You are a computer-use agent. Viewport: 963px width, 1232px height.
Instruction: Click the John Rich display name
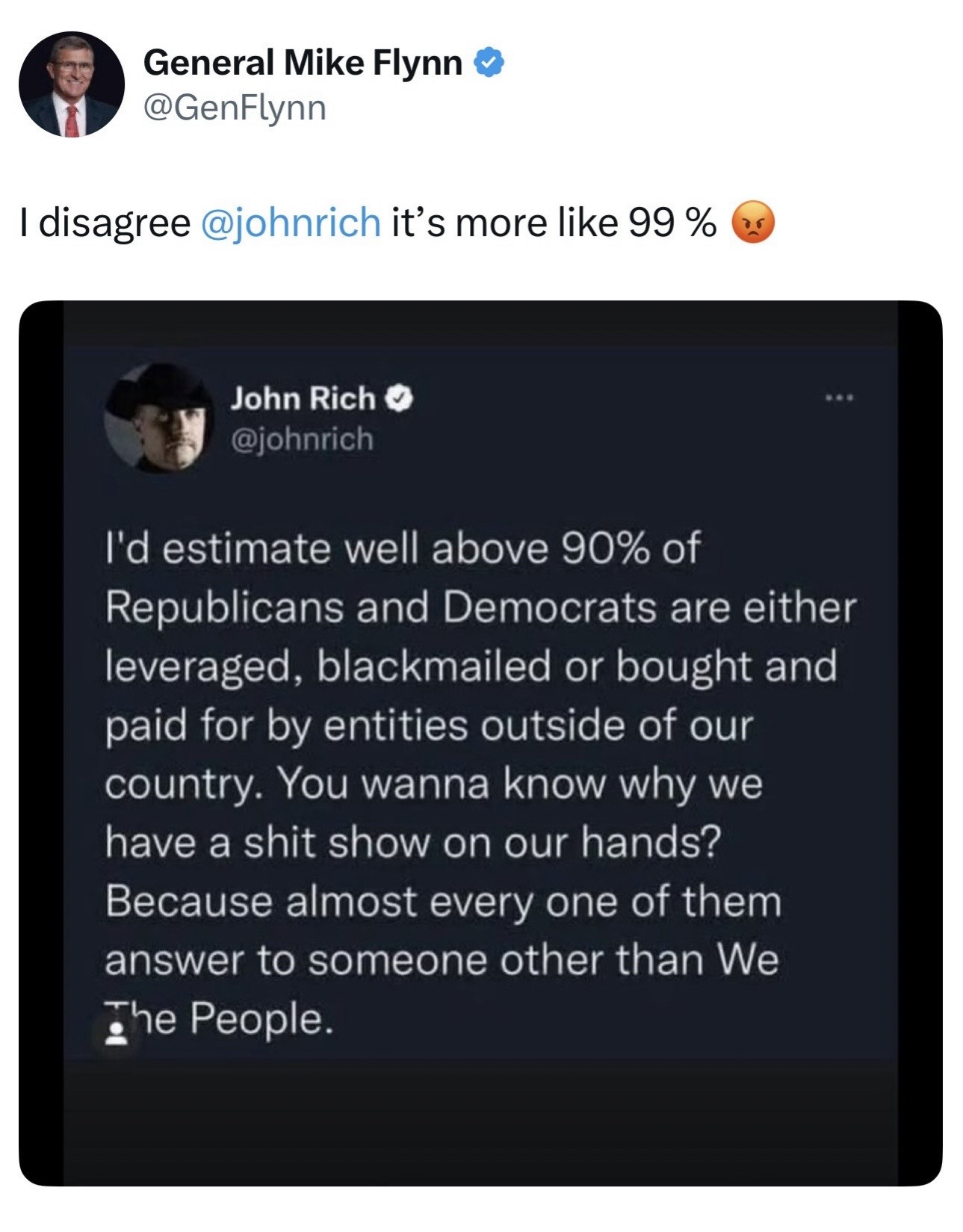coord(303,398)
